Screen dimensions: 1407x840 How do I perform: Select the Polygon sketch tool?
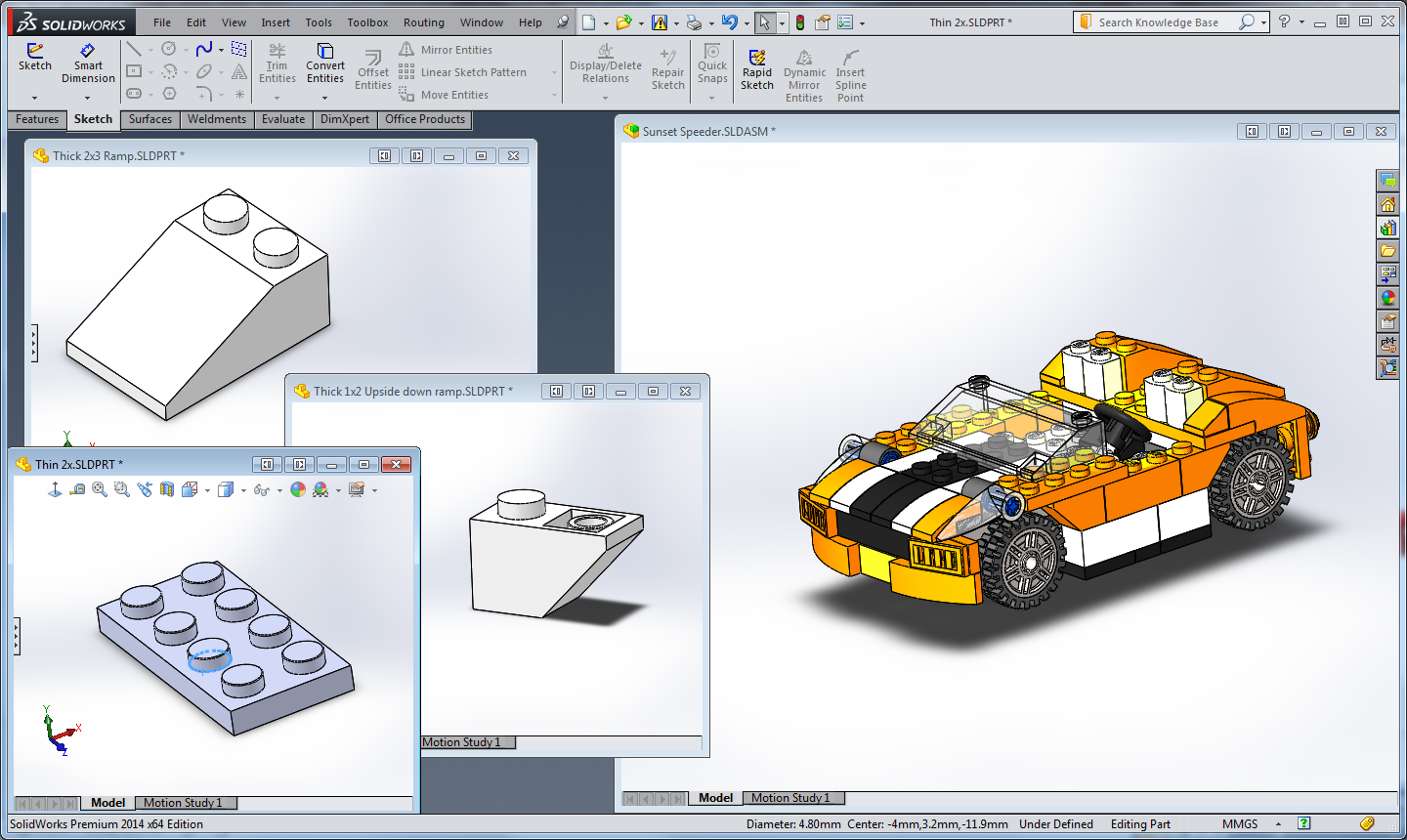(x=169, y=94)
